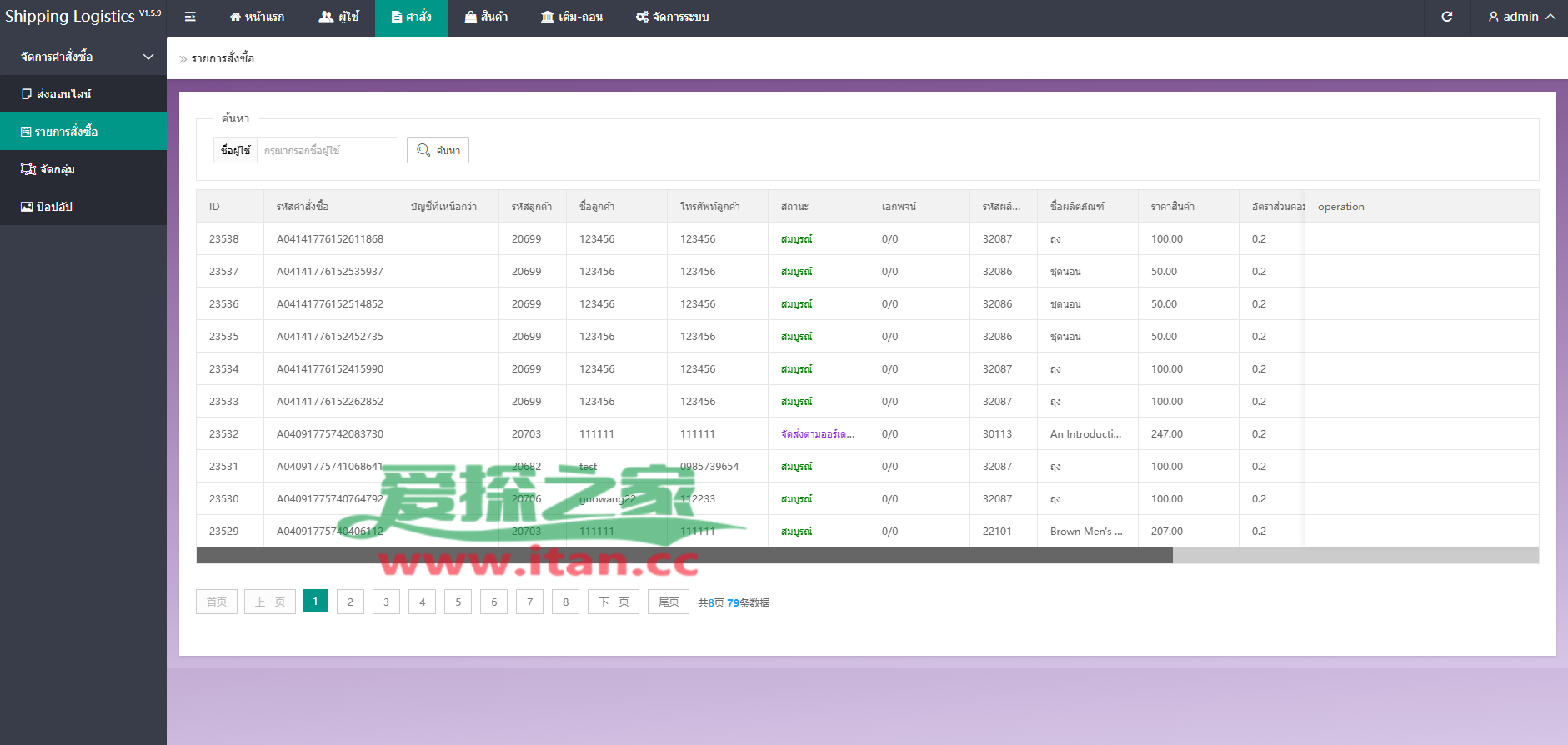
Task: Jump to last page with 尾页
Action: (668, 602)
